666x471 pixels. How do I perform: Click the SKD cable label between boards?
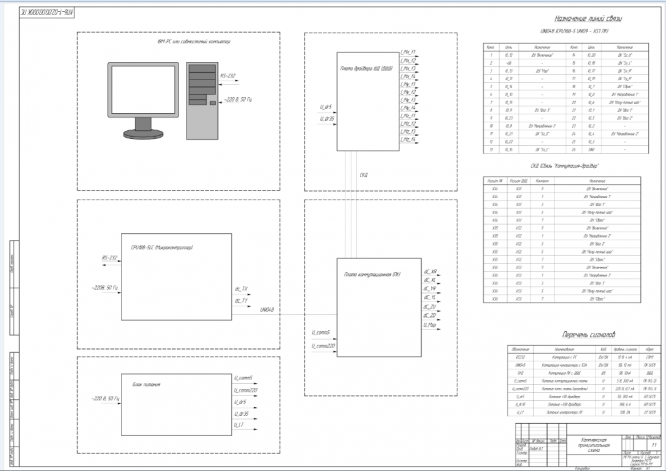coord(364,175)
